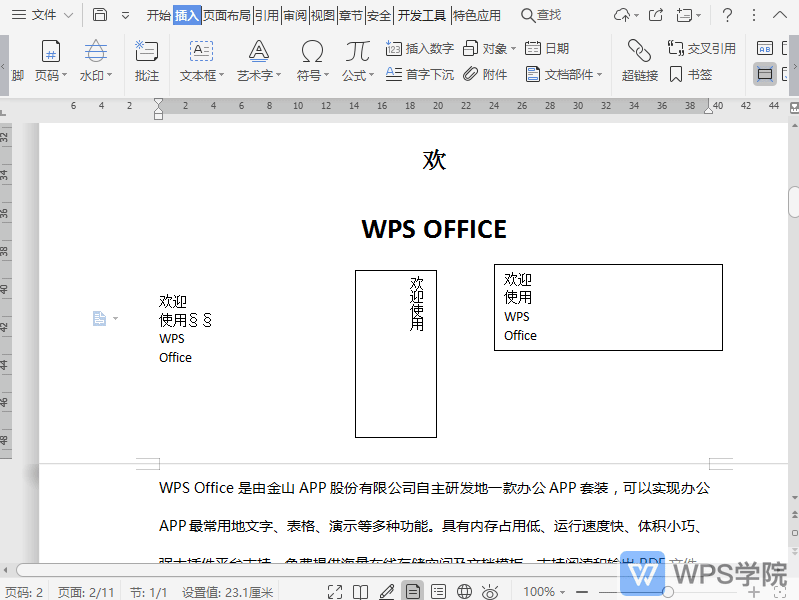Insert a 符号 symbol
Viewport: 799px width, 600px height.
(x=312, y=52)
